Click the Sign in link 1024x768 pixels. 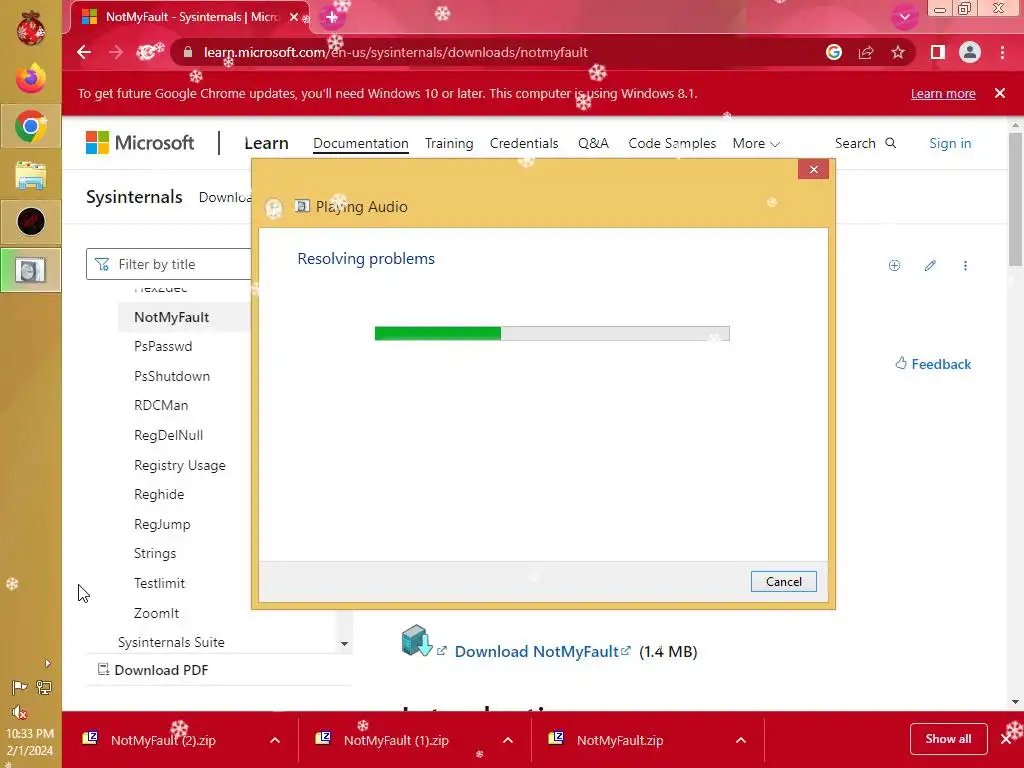point(950,143)
